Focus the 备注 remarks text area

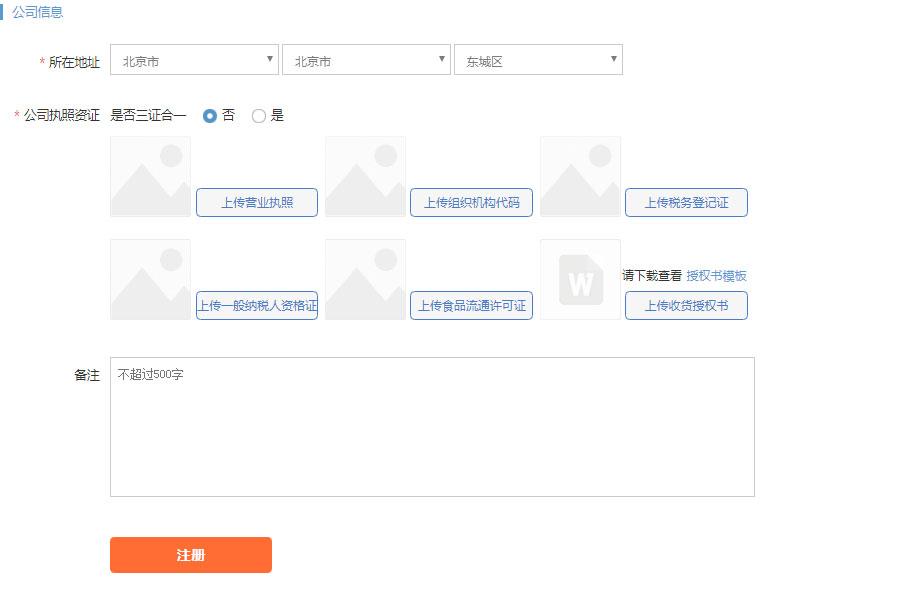pyautogui.click(x=432, y=427)
